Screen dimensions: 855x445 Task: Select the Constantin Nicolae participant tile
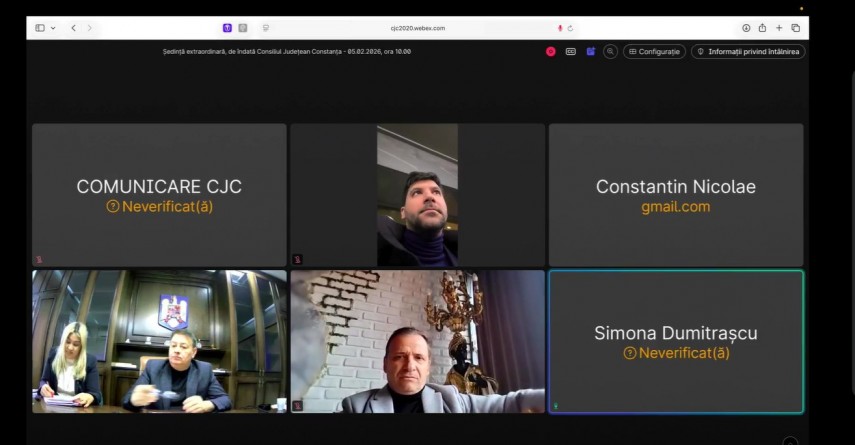(676, 195)
